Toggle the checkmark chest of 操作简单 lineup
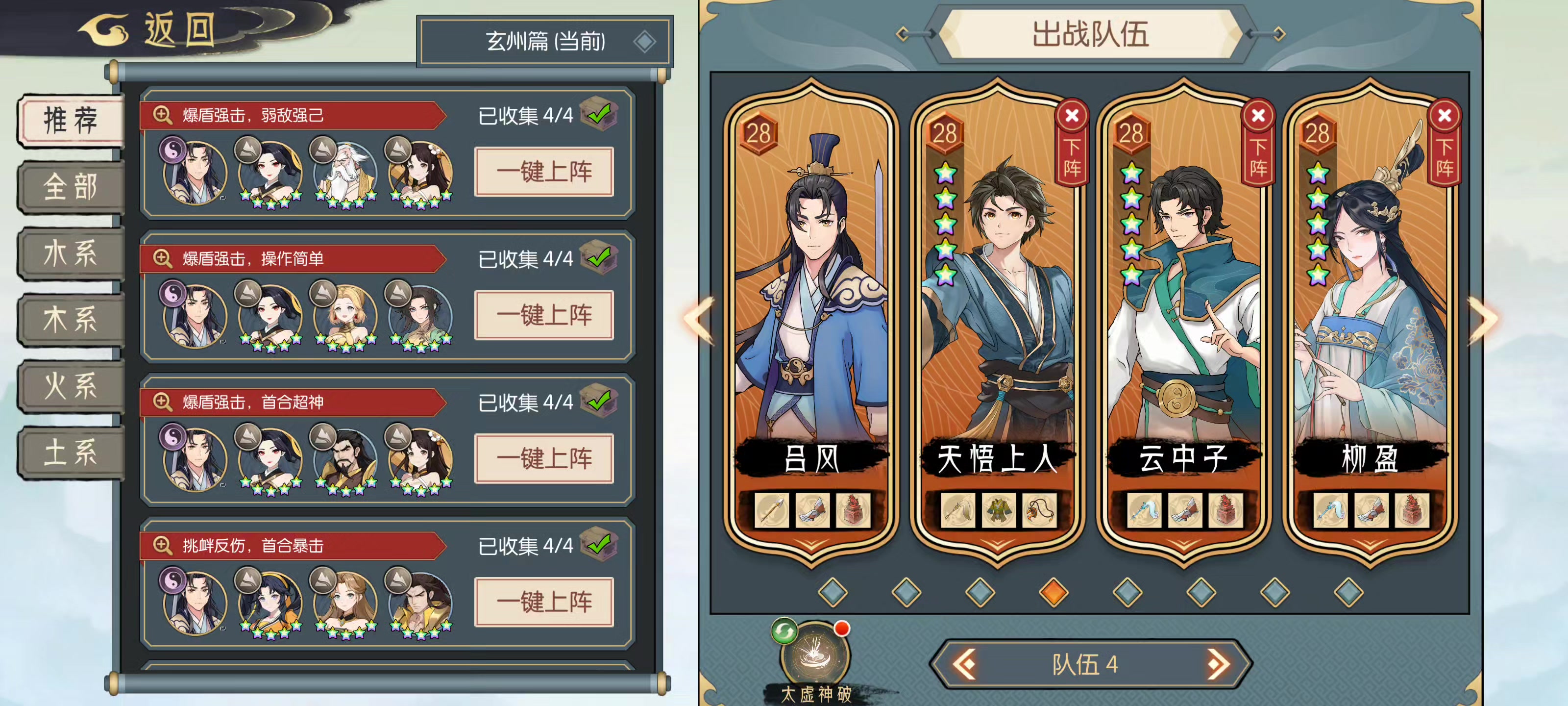Image resolution: width=1568 pixels, height=706 pixels. click(599, 258)
